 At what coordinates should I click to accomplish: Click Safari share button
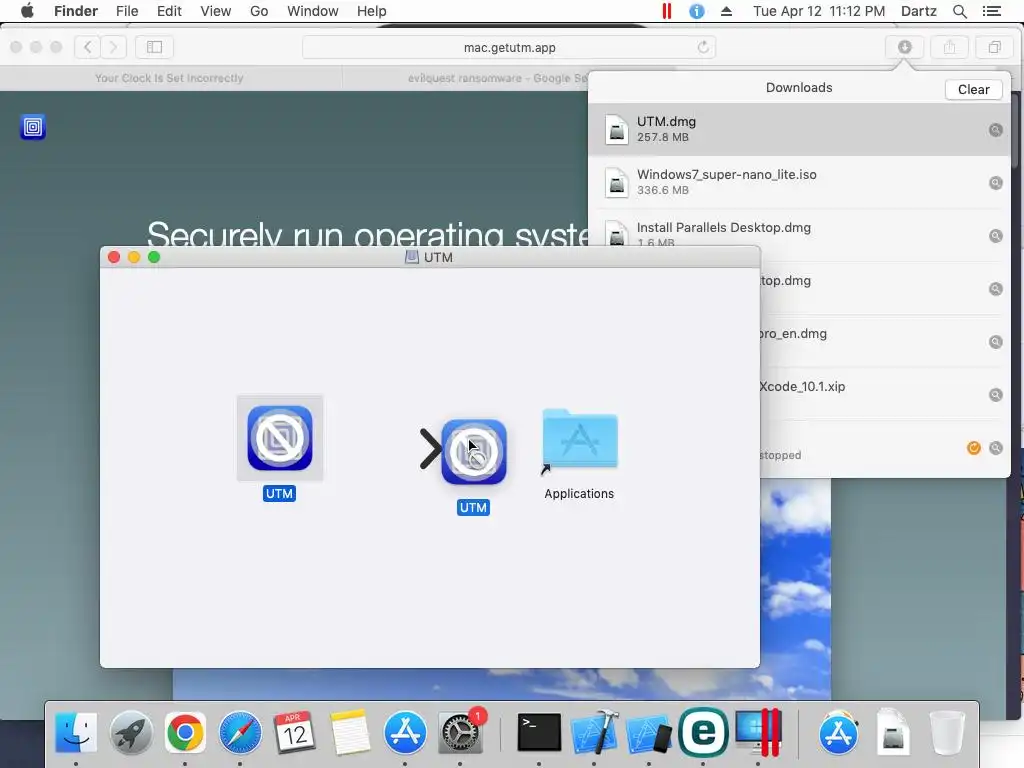coord(950,47)
